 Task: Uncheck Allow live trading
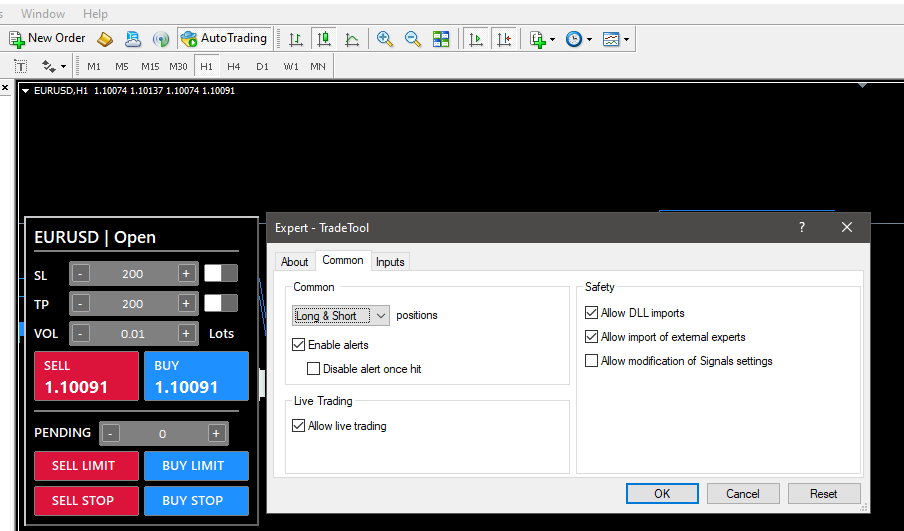pyautogui.click(x=298, y=425)
